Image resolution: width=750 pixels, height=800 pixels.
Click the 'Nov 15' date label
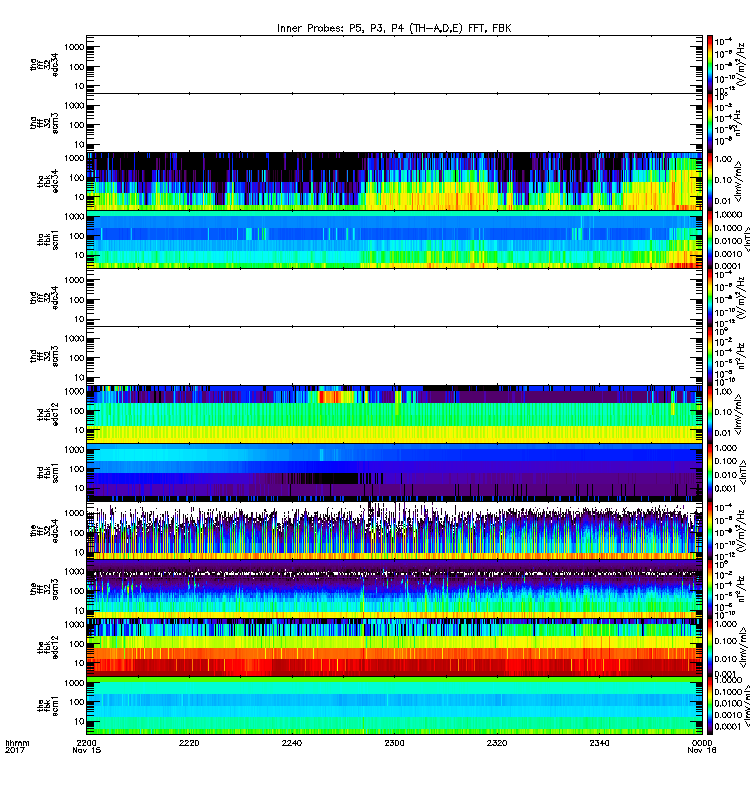tap(87, 750)
